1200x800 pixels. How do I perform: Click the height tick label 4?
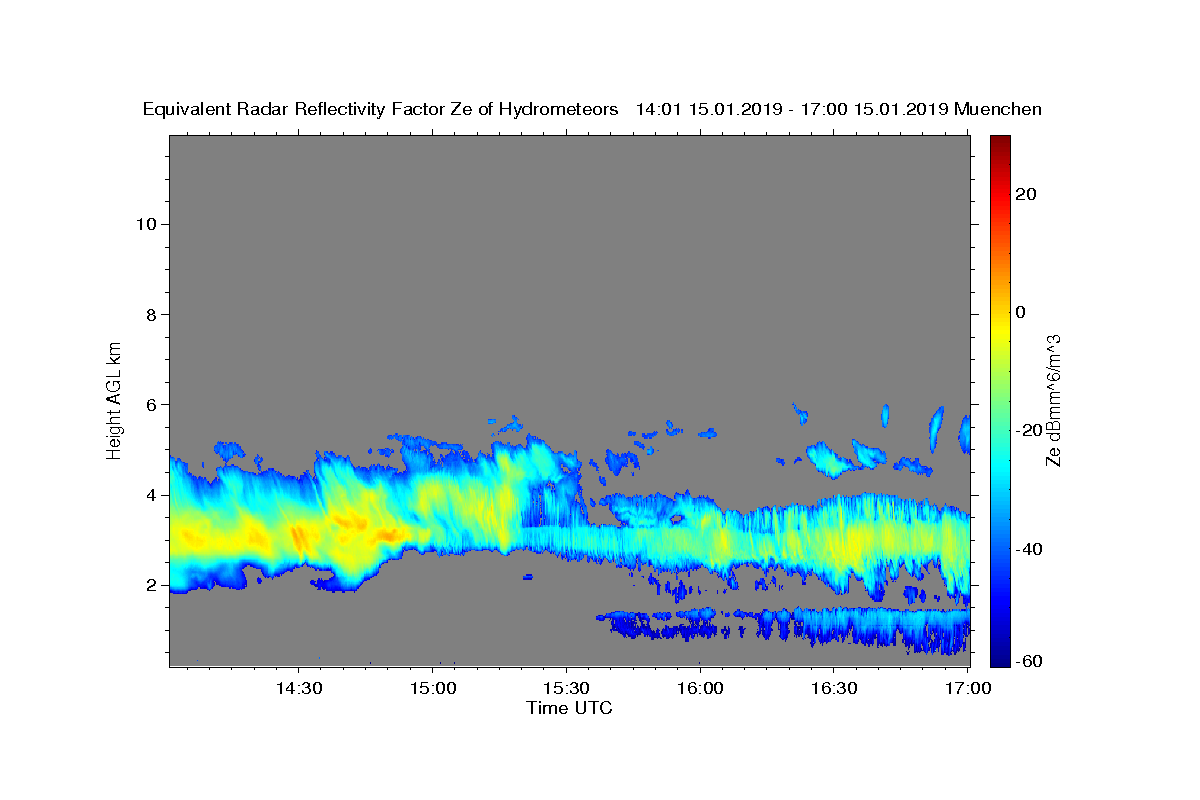tap(152, 495)
